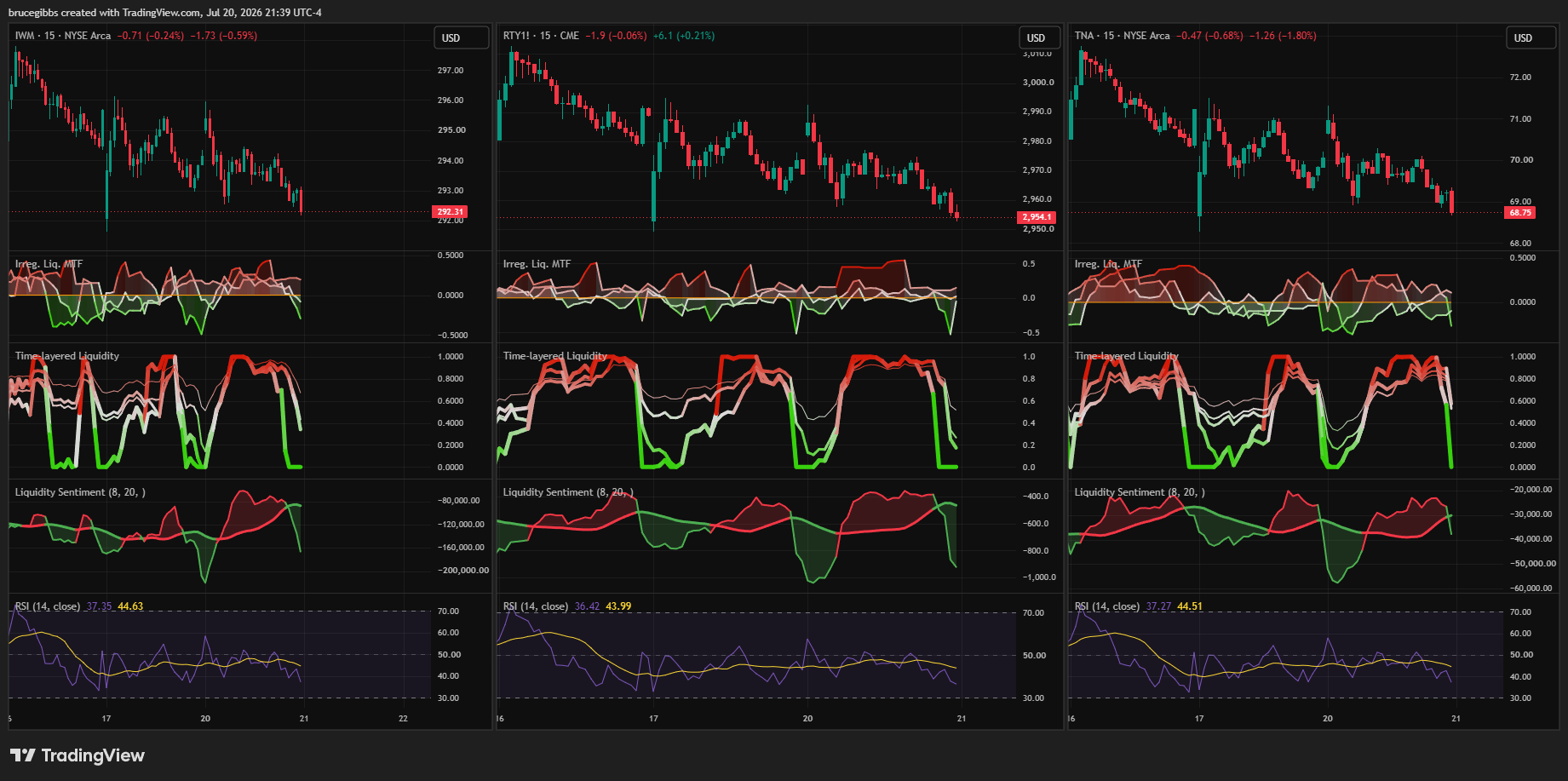Click the 2,954.1 last price label
This screenshot has height=781, width=1568.
[1037, 217]
